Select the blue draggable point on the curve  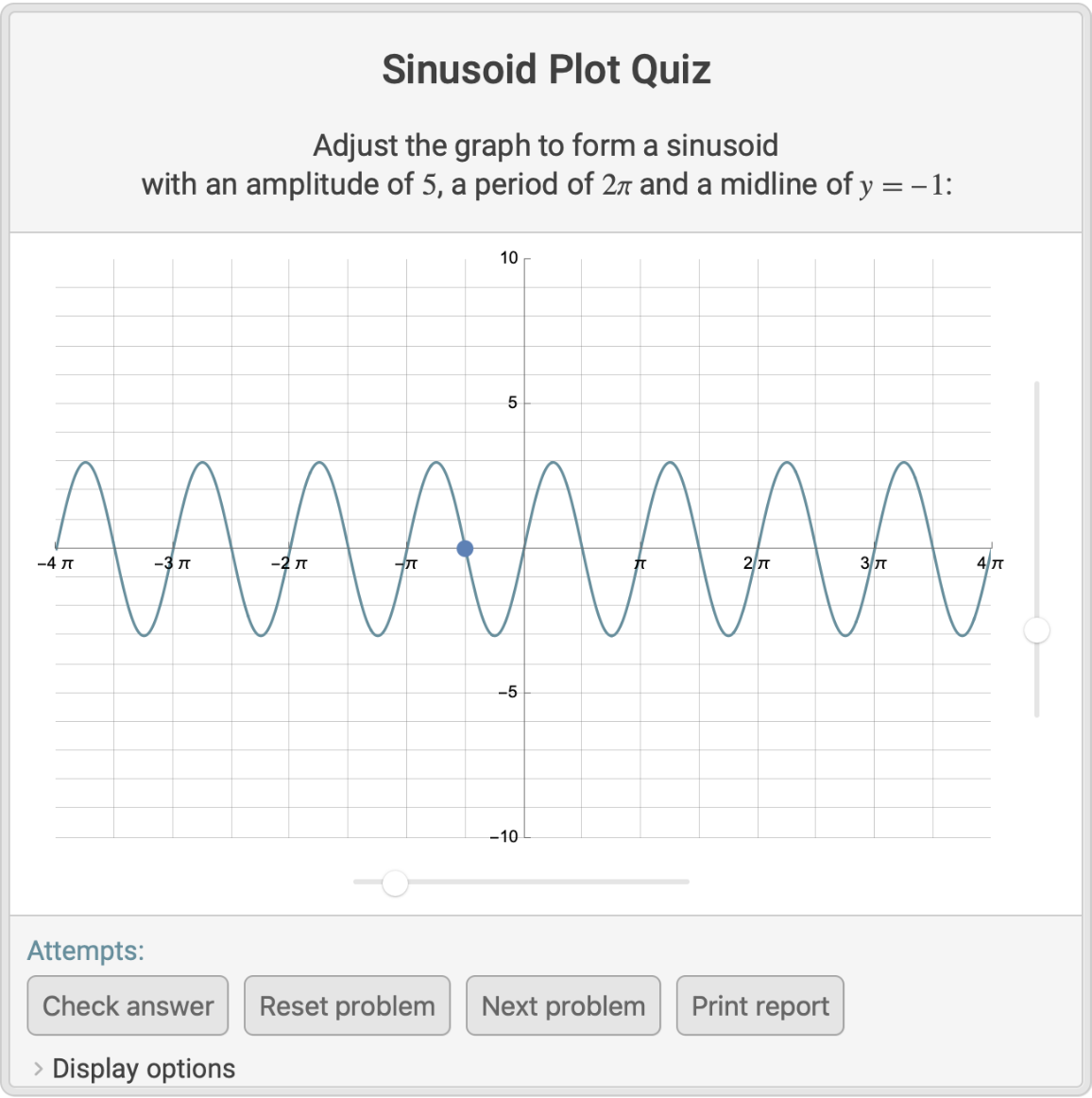click(465, 549)
